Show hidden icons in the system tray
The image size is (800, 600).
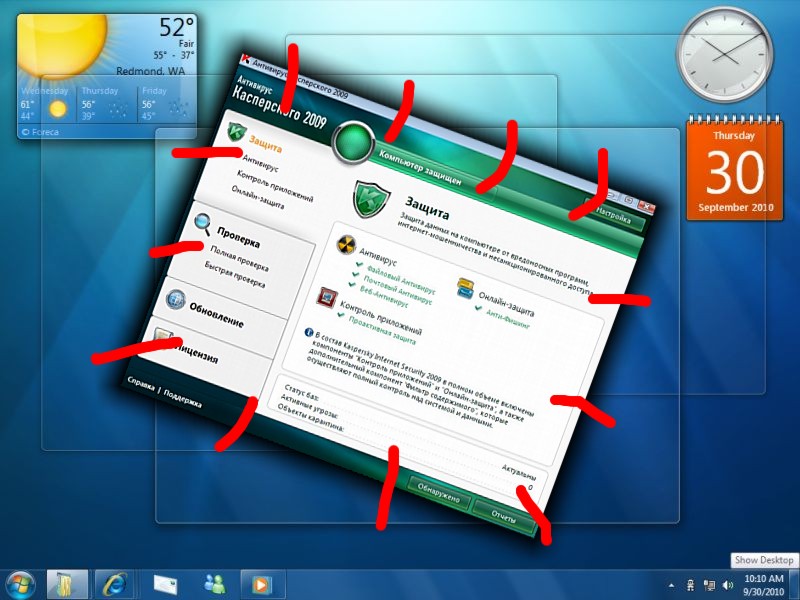click(x=668, y=582)
